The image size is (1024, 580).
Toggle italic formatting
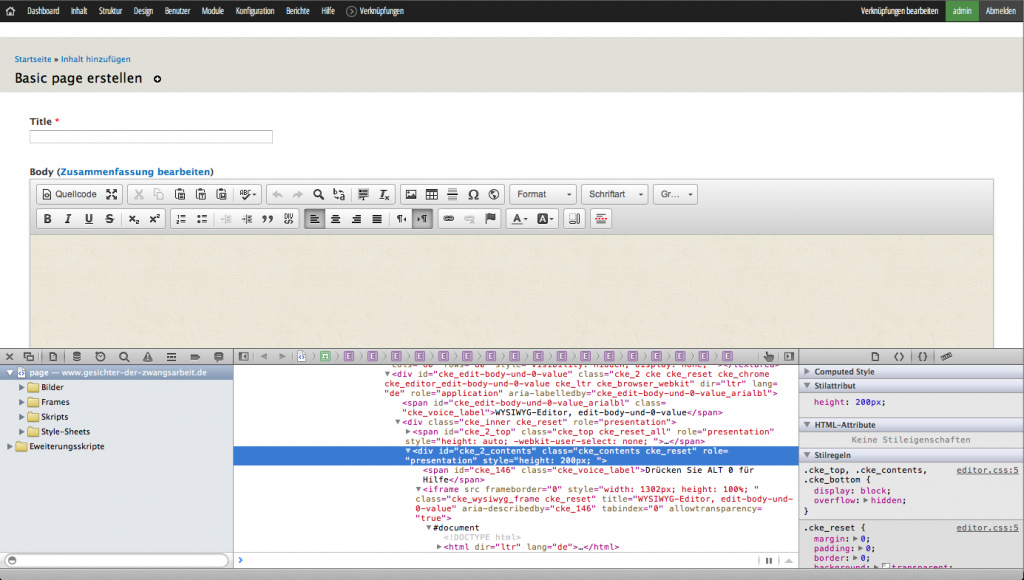68,219
